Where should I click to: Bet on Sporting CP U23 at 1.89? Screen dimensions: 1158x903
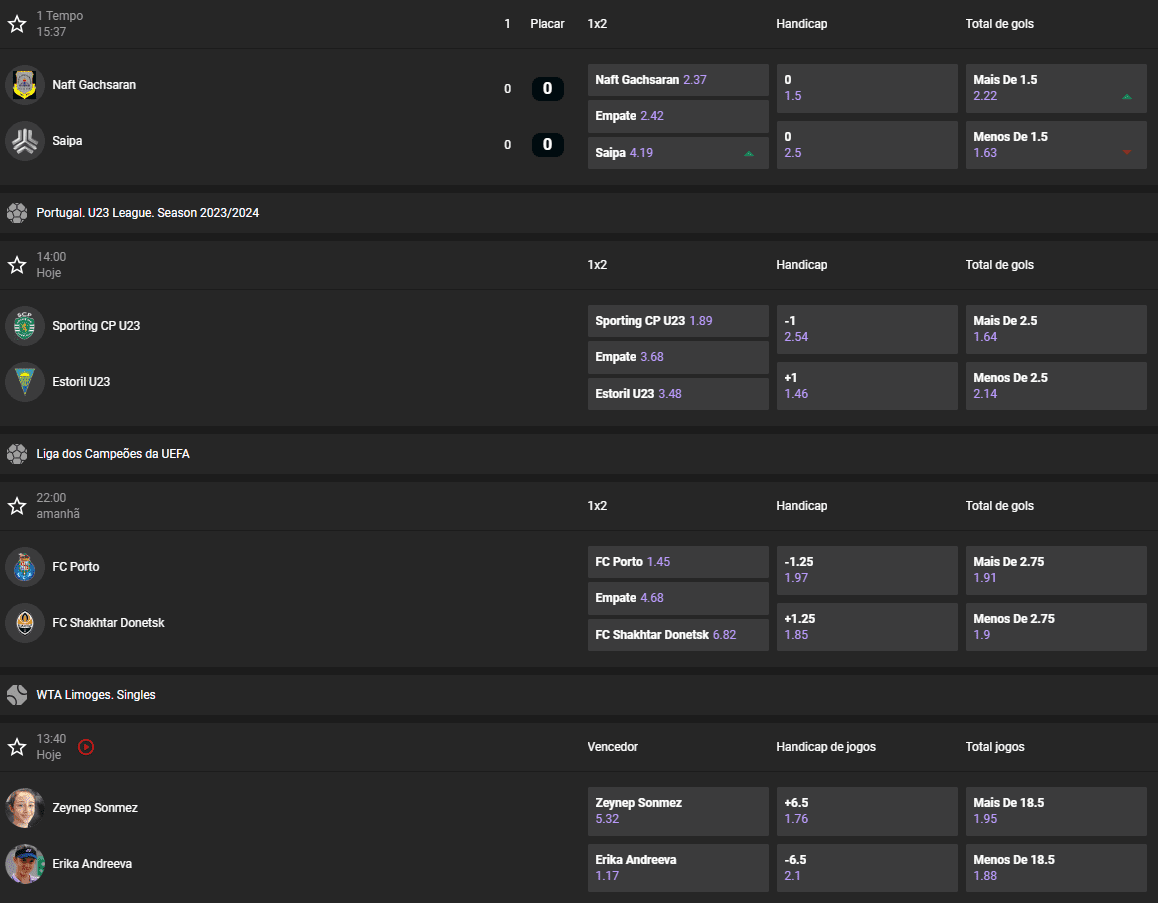coord(678,321)
